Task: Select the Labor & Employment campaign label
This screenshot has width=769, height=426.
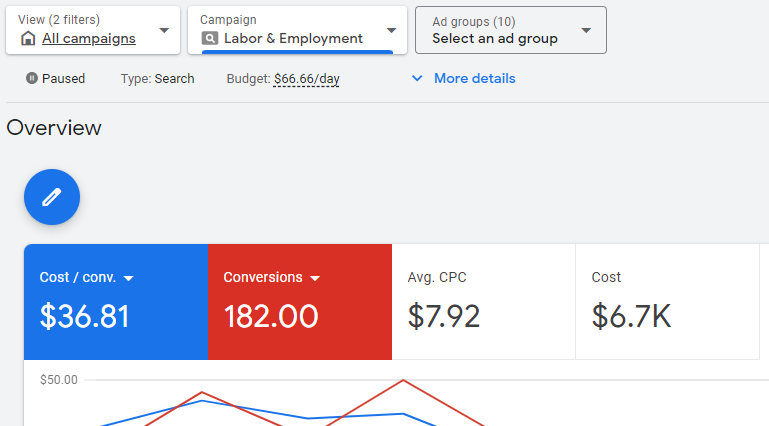Action: tap(293, 38)
